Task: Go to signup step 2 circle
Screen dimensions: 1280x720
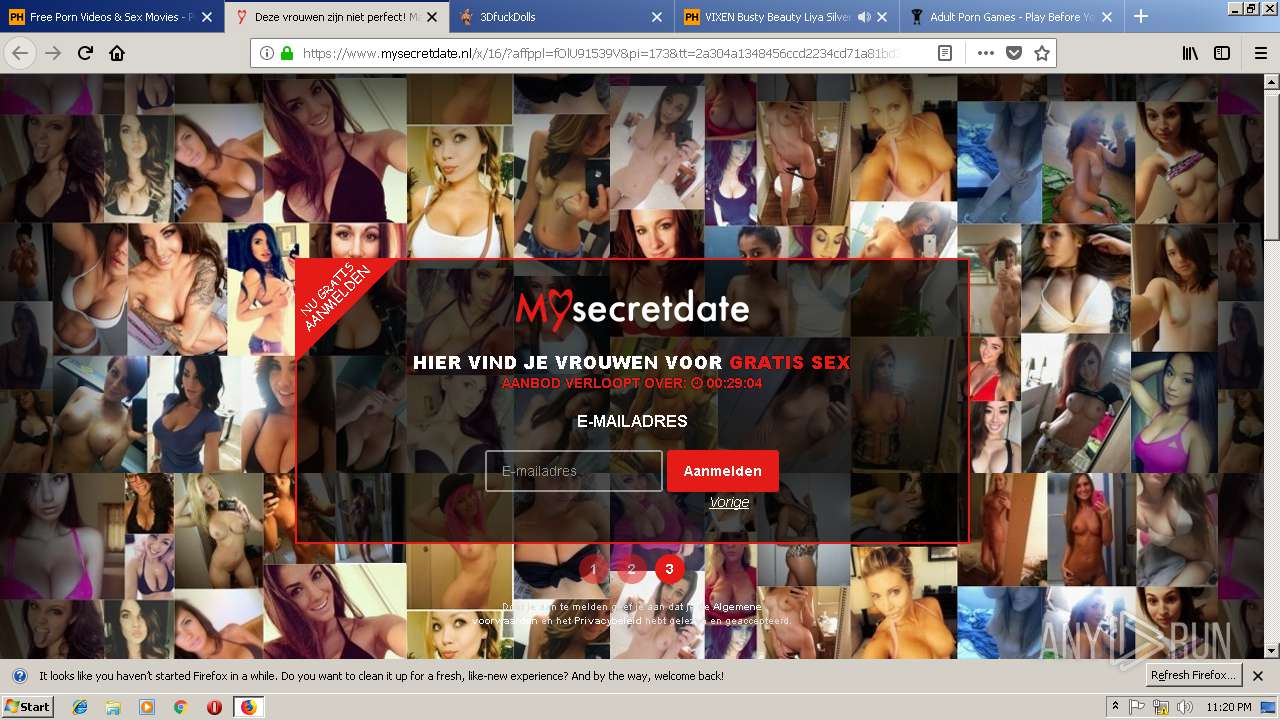Action: [x=631, y=569]
